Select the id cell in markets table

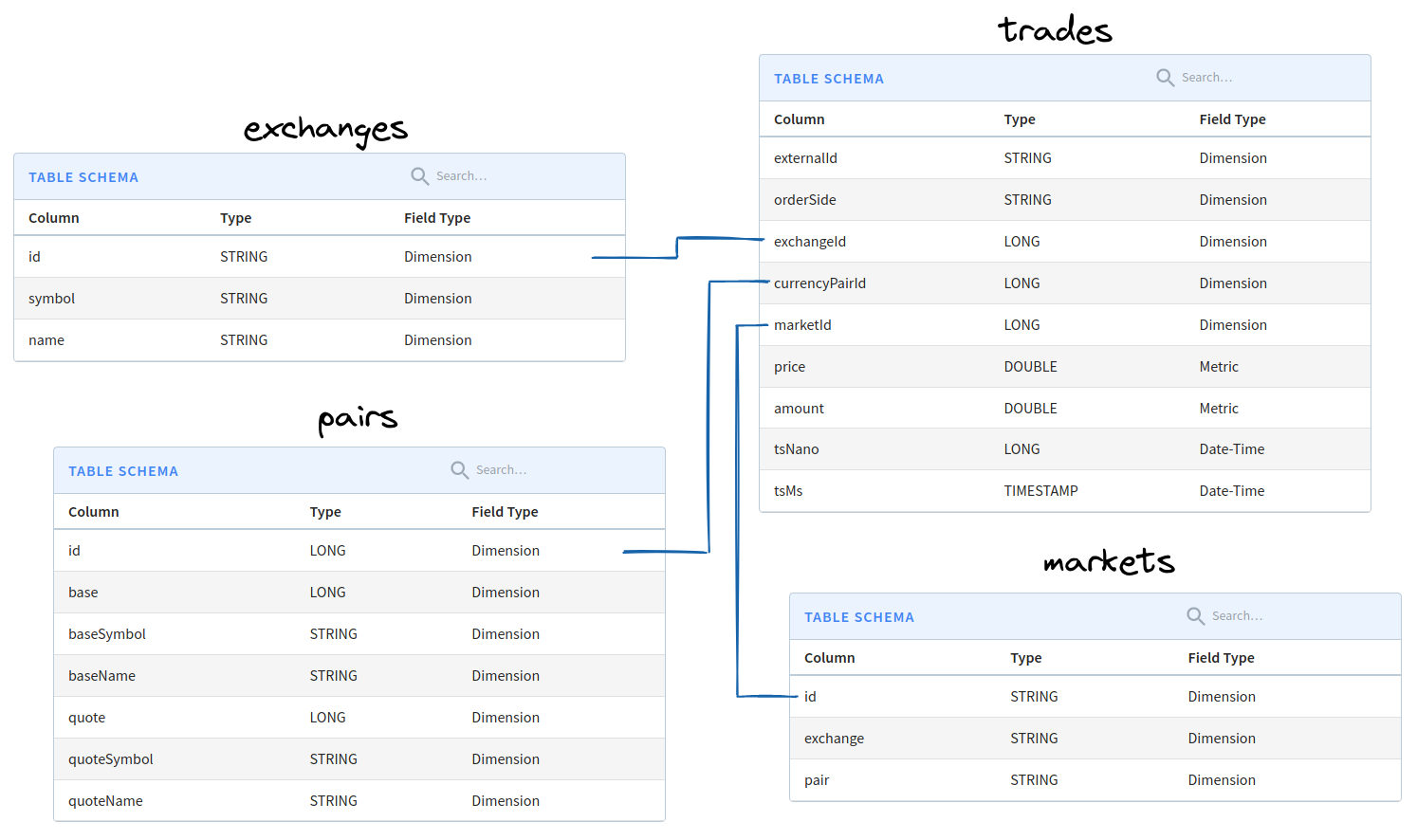pos(810,697)
